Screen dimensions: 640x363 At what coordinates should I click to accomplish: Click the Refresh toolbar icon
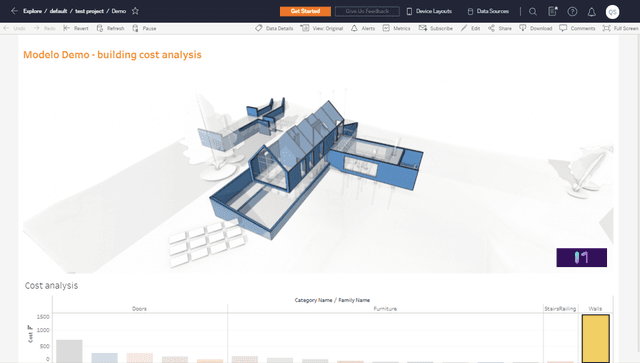110,28
